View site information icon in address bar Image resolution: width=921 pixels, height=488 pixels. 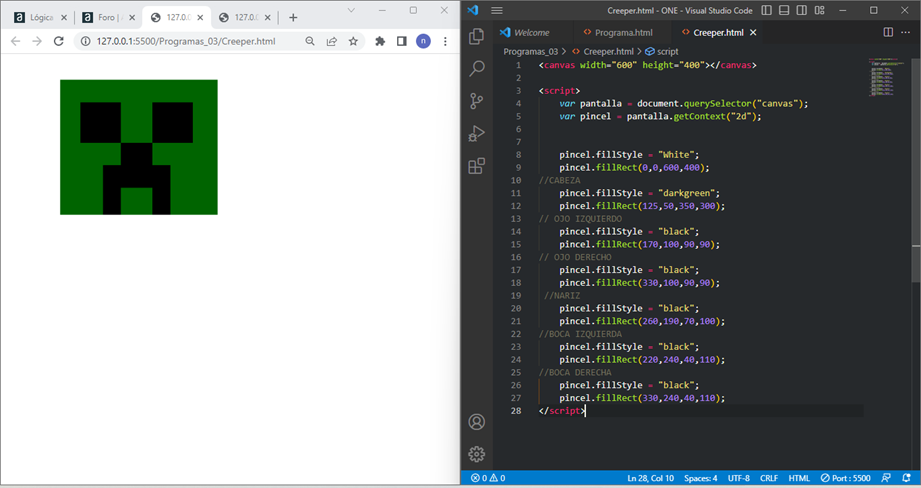pyautogui.click(x=85, y=41)
